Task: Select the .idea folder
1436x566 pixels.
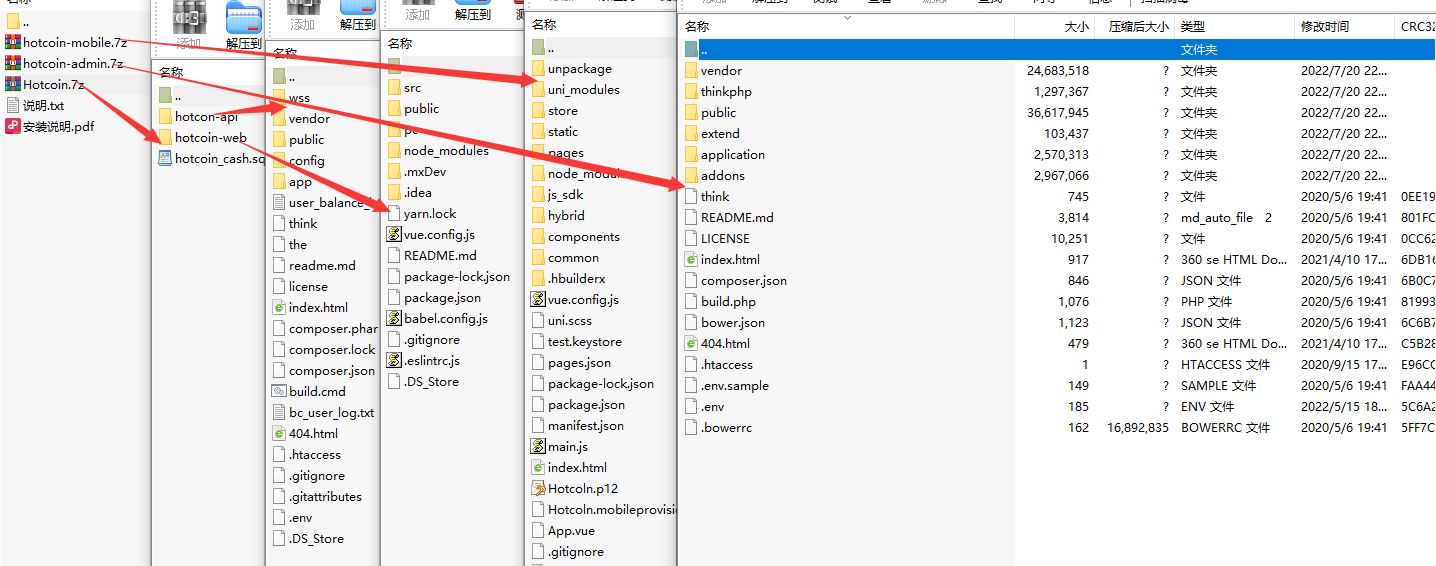Action: point(411,192)
